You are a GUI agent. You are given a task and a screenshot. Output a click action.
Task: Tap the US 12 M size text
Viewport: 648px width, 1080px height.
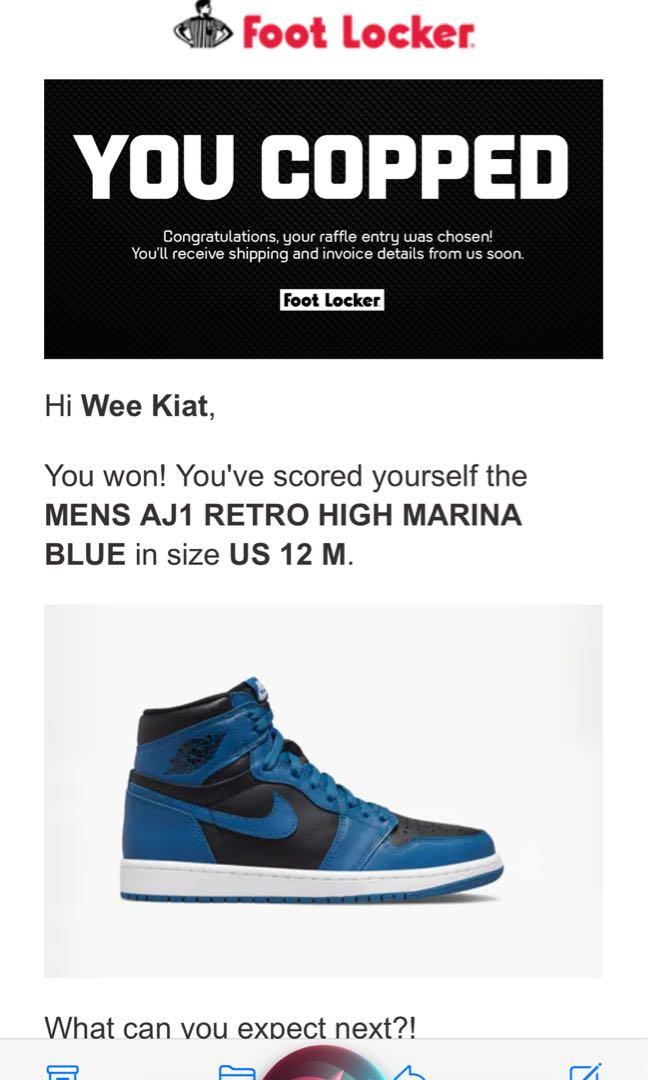point(288,554)
